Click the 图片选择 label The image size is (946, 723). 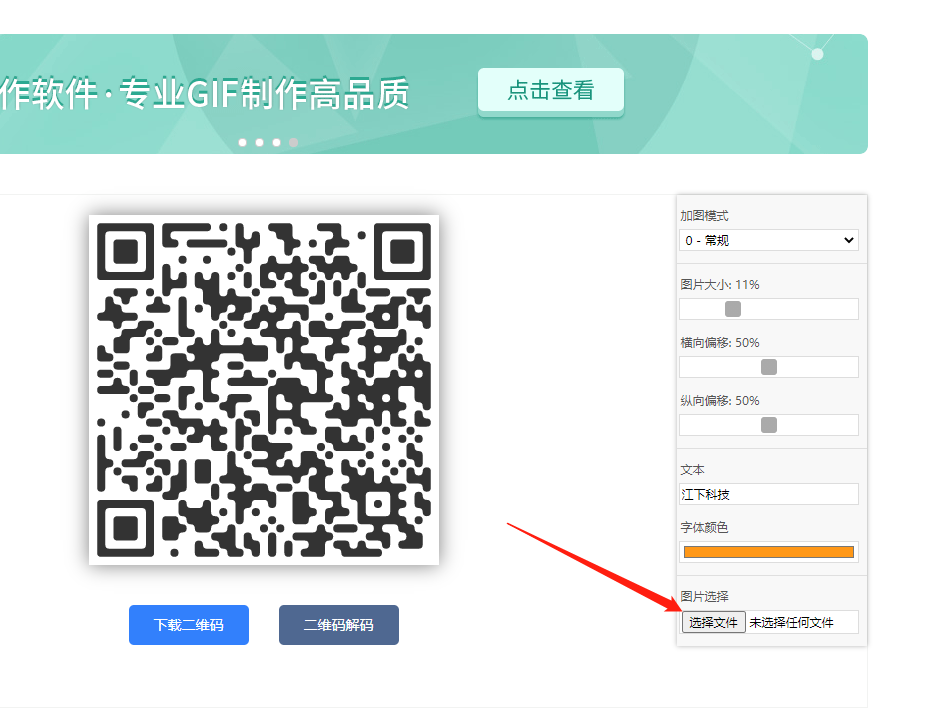(704, 597)
